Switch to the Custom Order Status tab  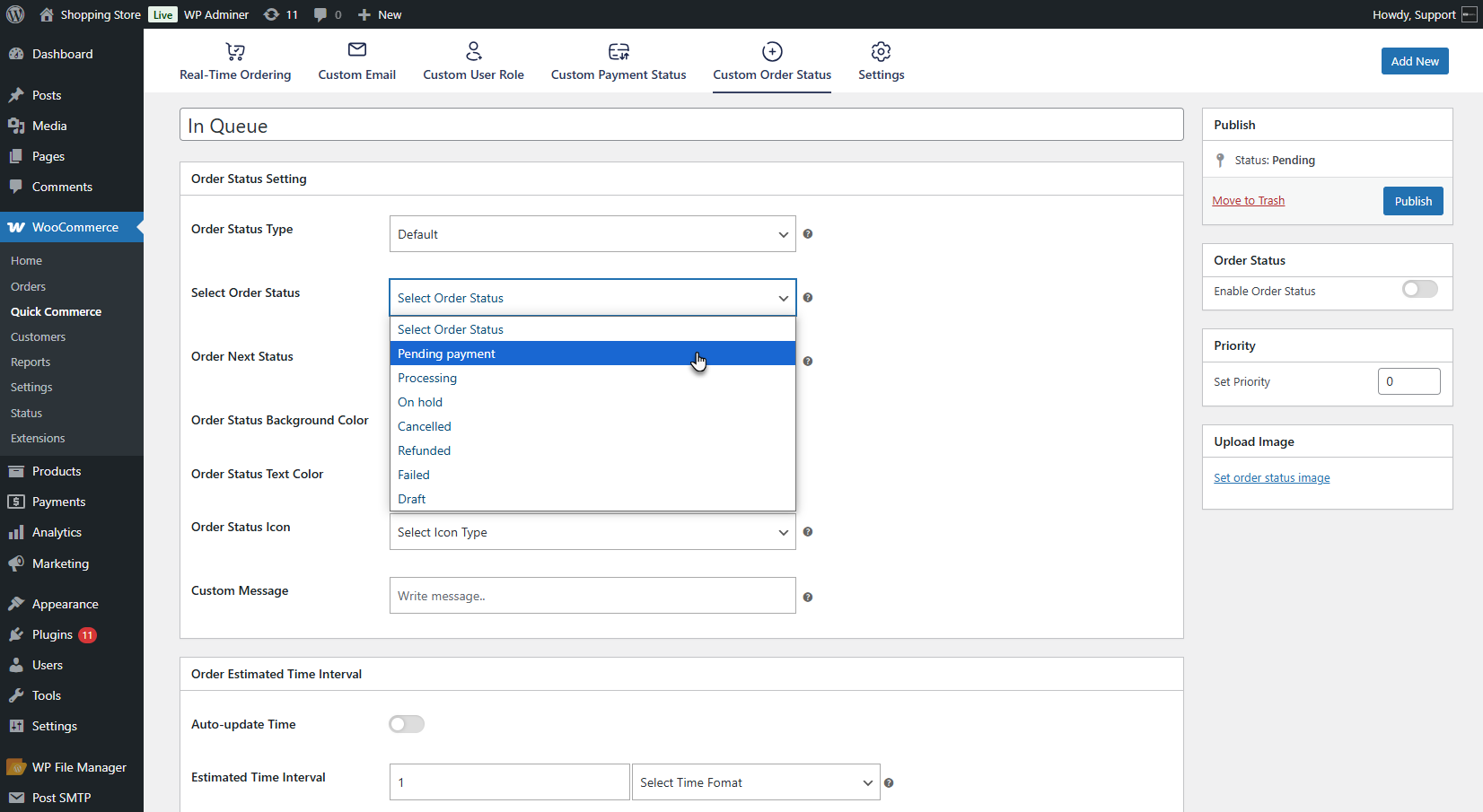click(x=772, y=62)
